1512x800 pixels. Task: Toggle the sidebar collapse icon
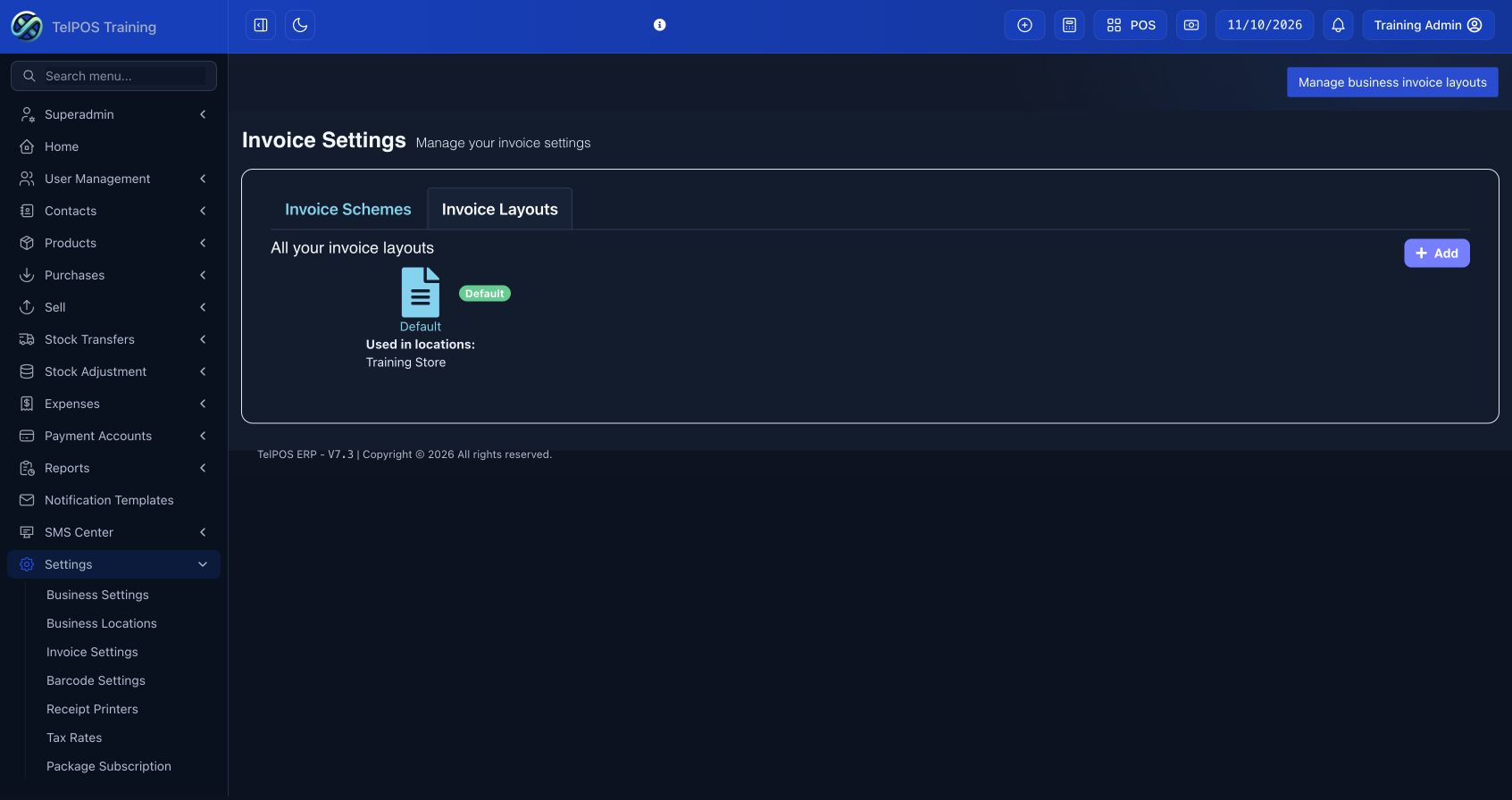(261, 25)
